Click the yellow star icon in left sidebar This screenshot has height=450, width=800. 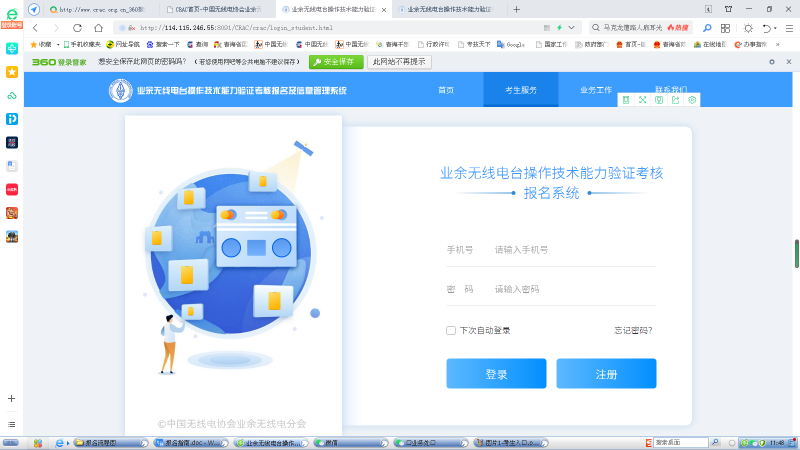tap(11, 72)
